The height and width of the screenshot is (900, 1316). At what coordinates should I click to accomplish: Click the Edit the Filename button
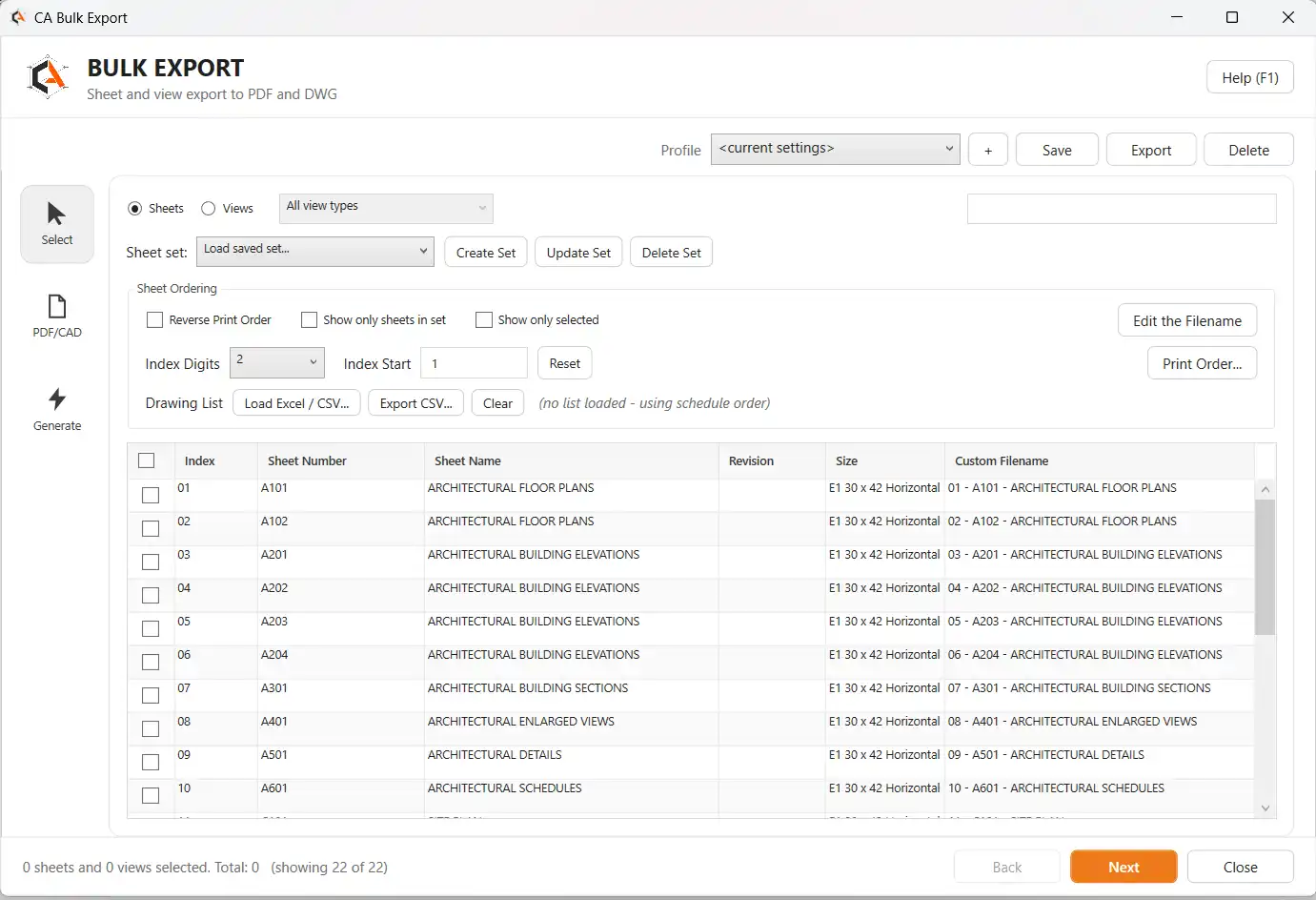(1187, 320)
